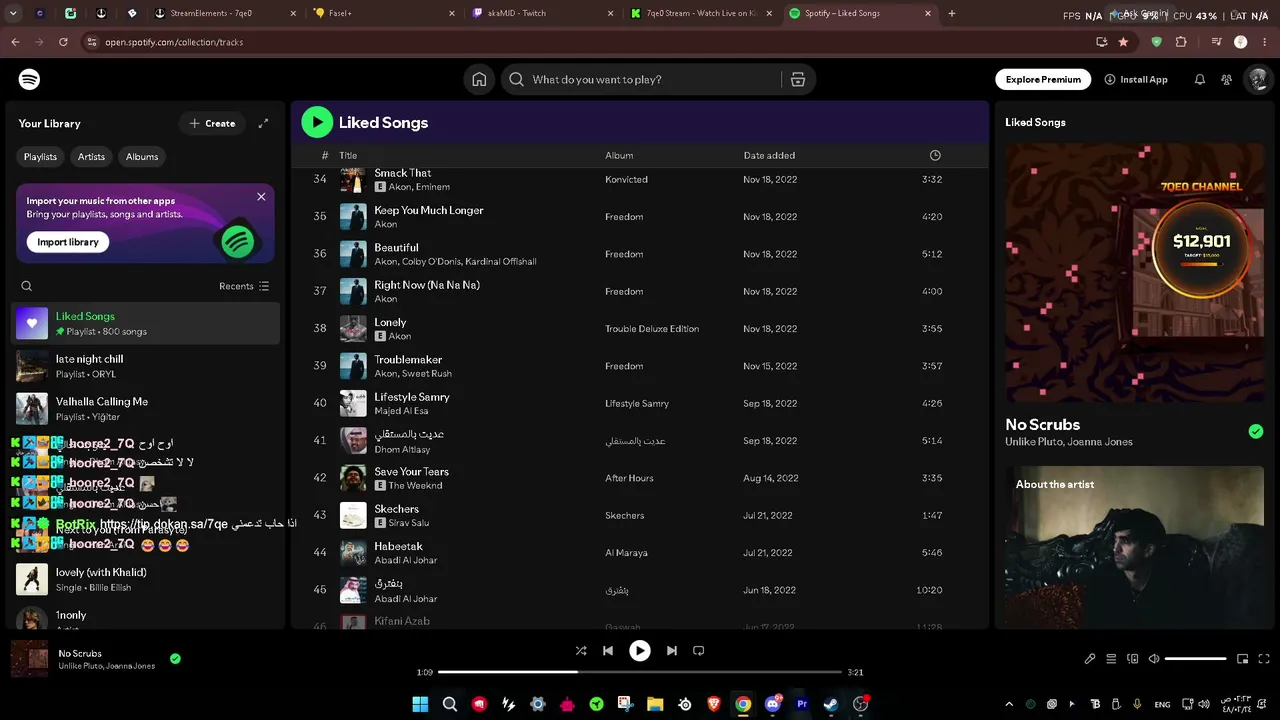
Task: Show hidden system tray icons
Action: click(x=1009, y=704)
